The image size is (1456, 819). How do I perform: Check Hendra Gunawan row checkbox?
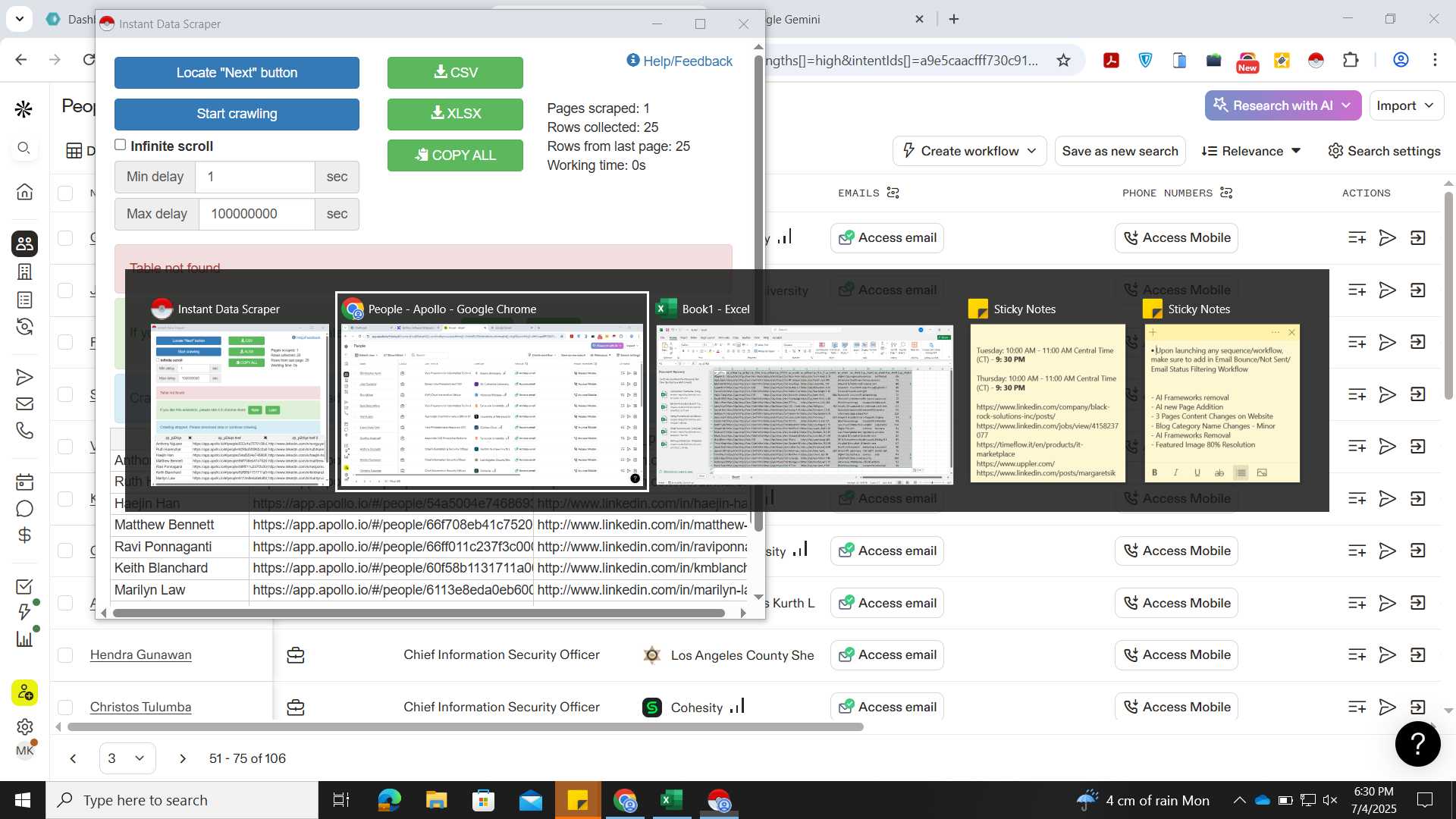coord(65,655)
